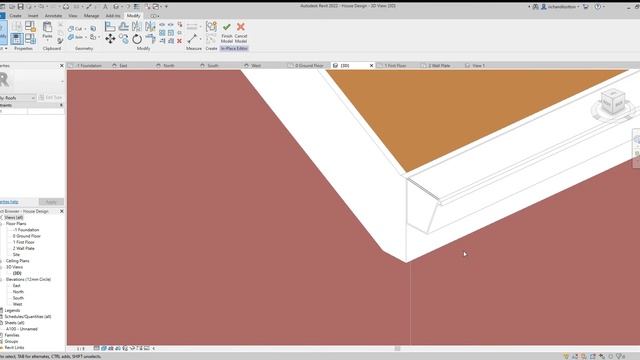Click the green Finish Model checkmark
This screenshot has height=360, width=640.
click(x=227, y=27)
